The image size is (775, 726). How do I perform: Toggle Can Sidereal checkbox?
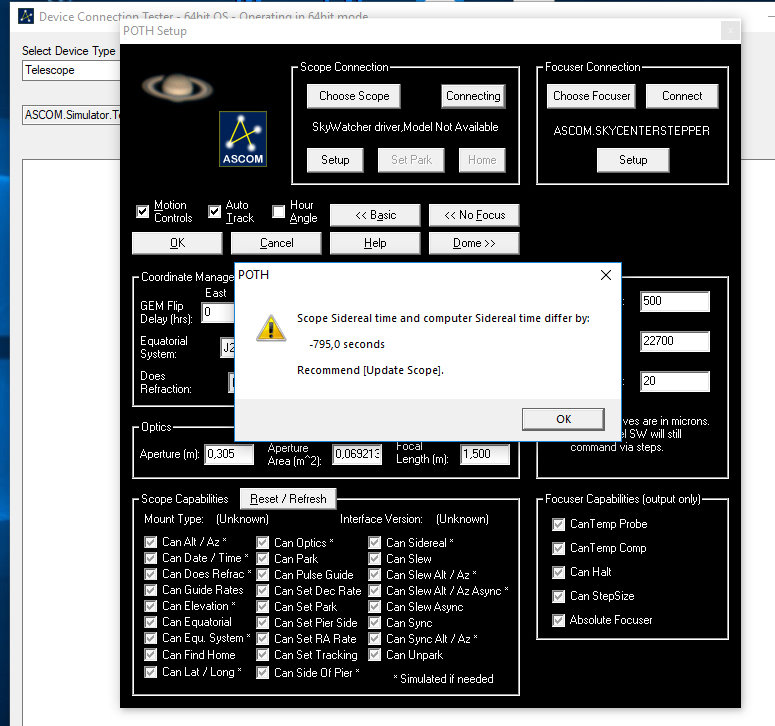point(375,543)
